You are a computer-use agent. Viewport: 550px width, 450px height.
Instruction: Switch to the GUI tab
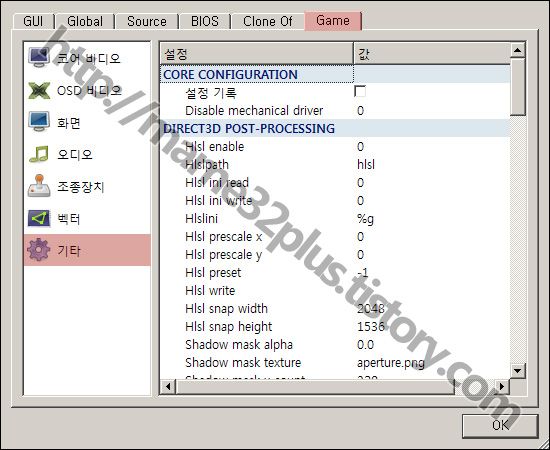point(33,21)
